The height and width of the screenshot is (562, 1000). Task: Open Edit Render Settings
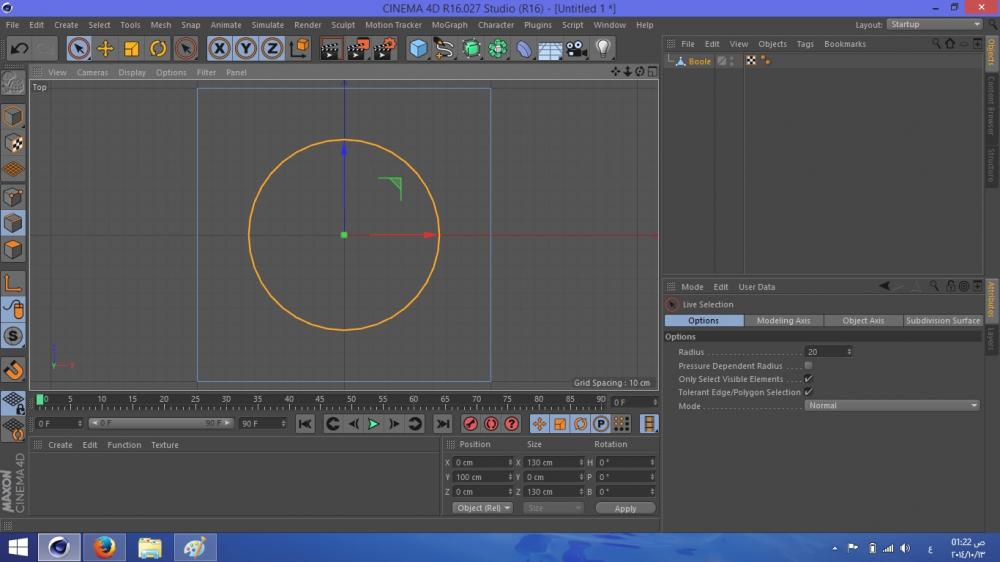pos(384,48)
